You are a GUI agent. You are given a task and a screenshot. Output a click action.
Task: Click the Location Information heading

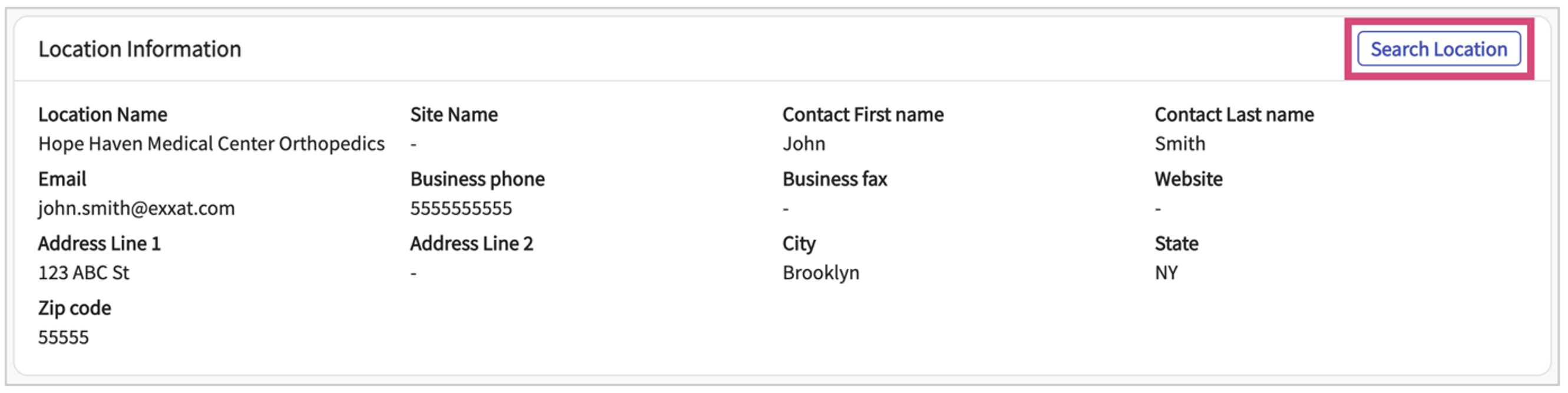tap(140, 49)
